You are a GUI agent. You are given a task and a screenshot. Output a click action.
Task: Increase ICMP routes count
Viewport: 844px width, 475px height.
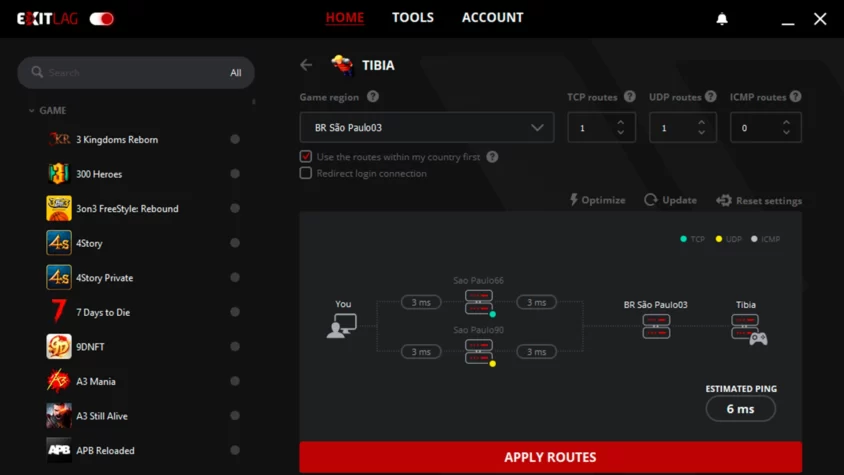(x=786, y=123)
